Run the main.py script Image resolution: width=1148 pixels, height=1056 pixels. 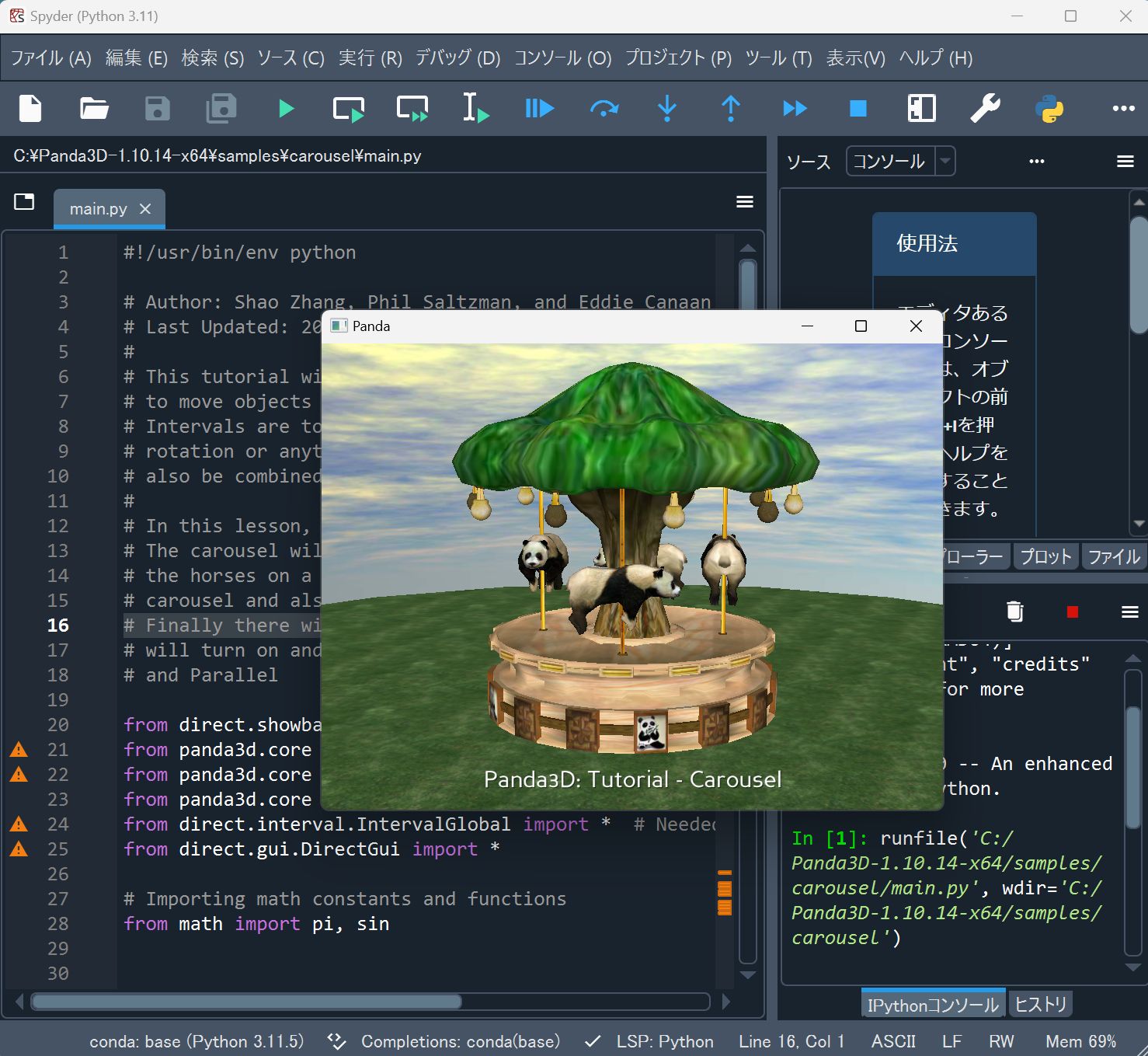coord(285,109)
